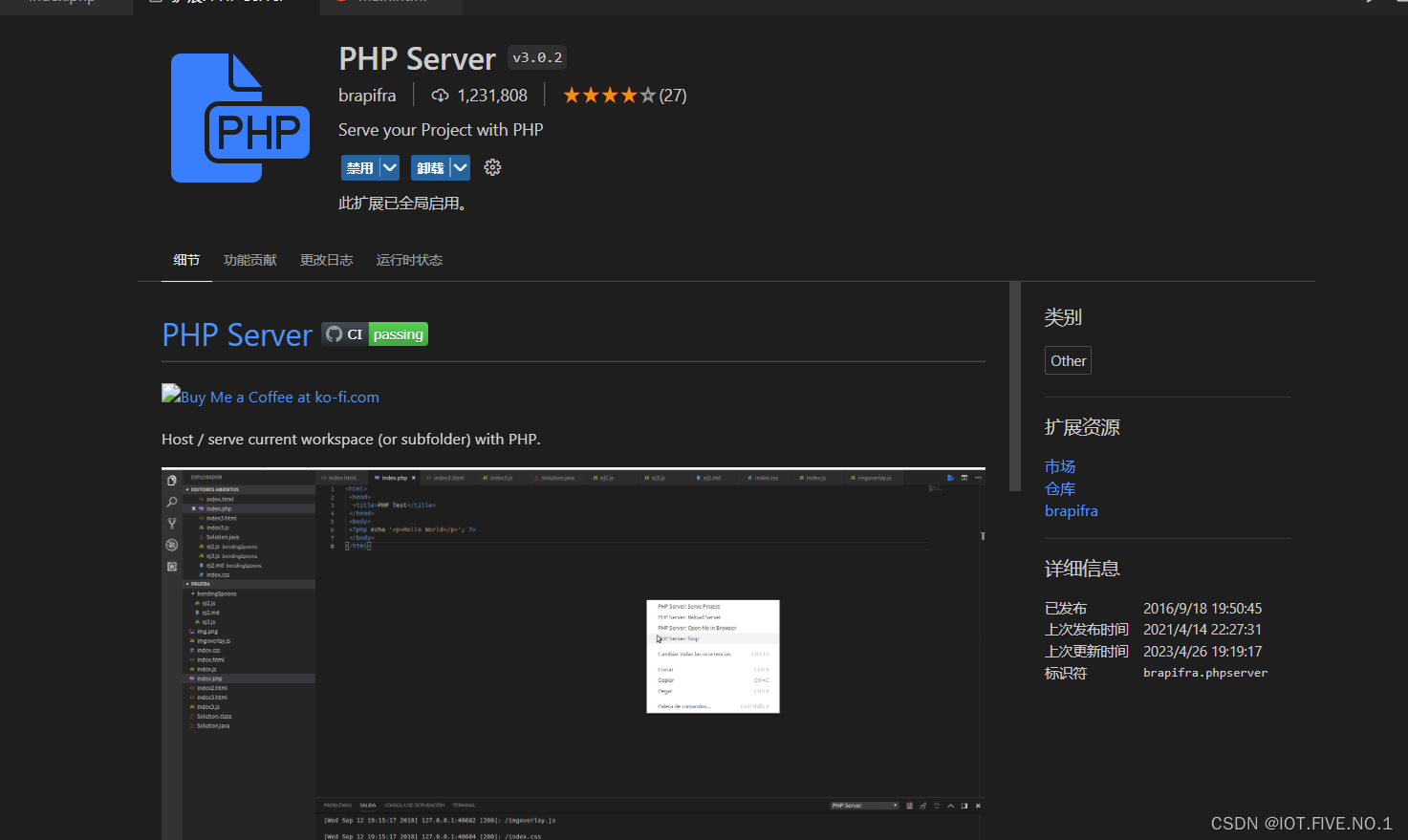Switch to the 功能贡献 tab
The width and height of the screenshot is (1408, 840).
249,259
